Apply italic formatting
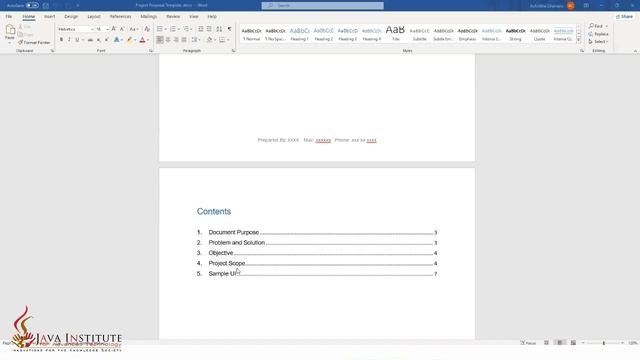640x360 pixels. pos(69,40)
